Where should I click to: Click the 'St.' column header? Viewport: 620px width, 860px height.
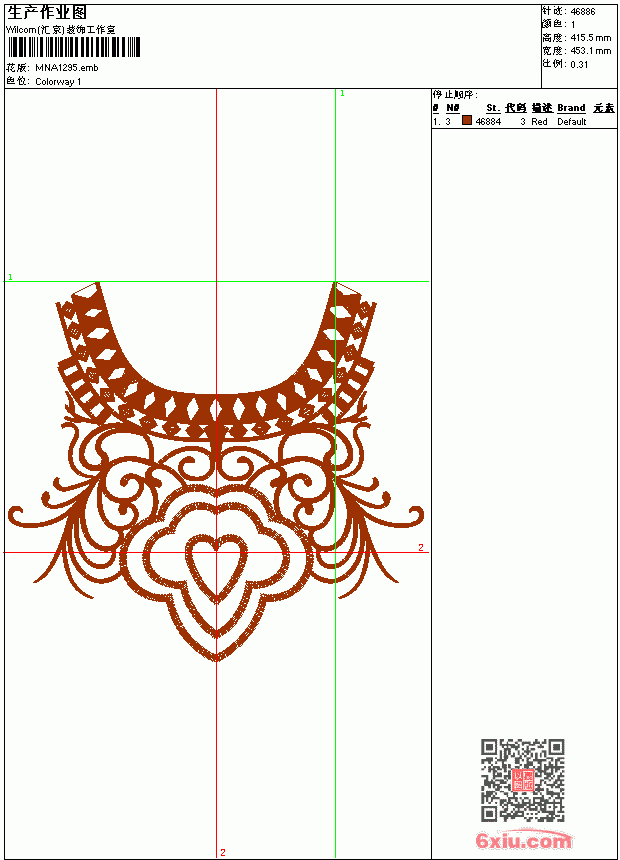click(x=493, y=108)
